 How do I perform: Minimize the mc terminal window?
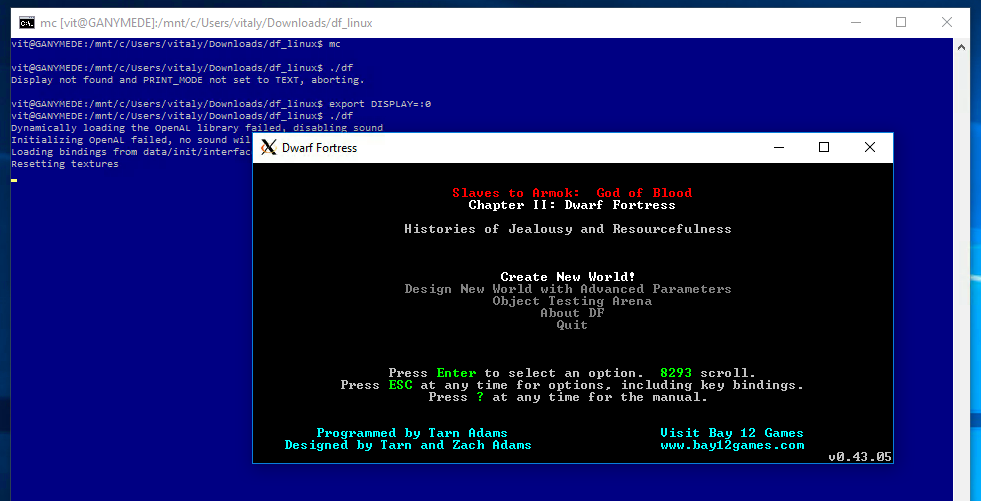(855, 23)
